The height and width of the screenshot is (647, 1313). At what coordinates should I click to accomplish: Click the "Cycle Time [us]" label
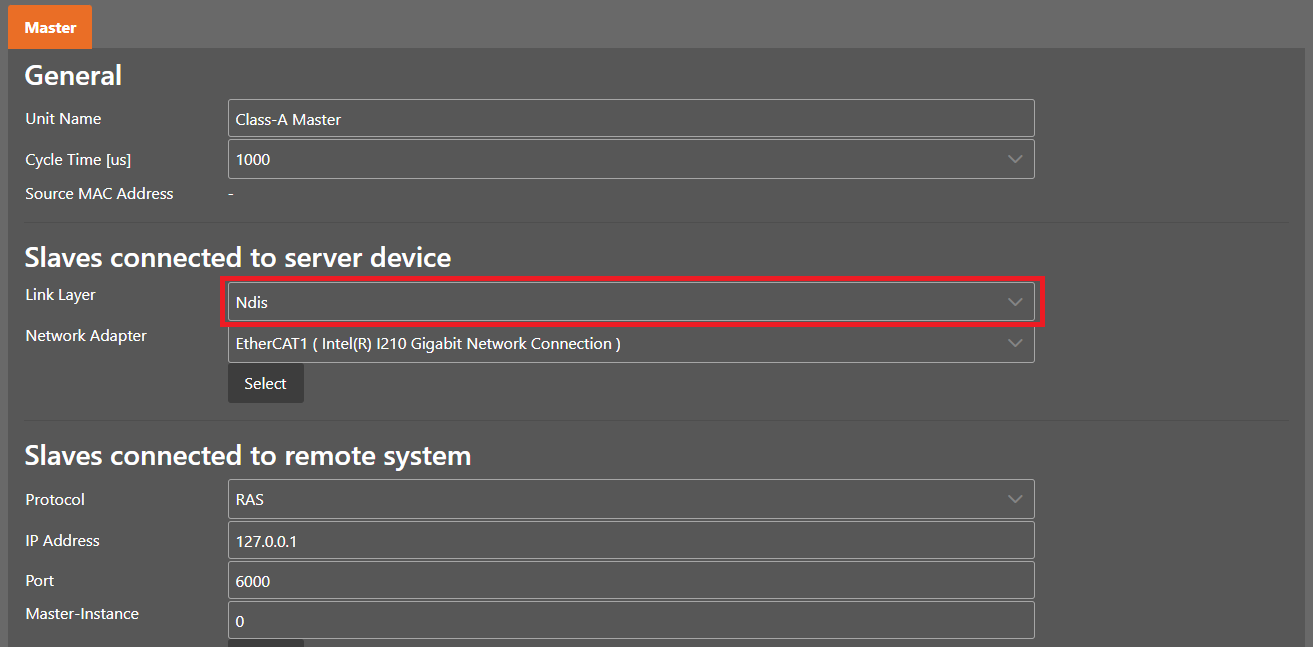pos(78,160)
